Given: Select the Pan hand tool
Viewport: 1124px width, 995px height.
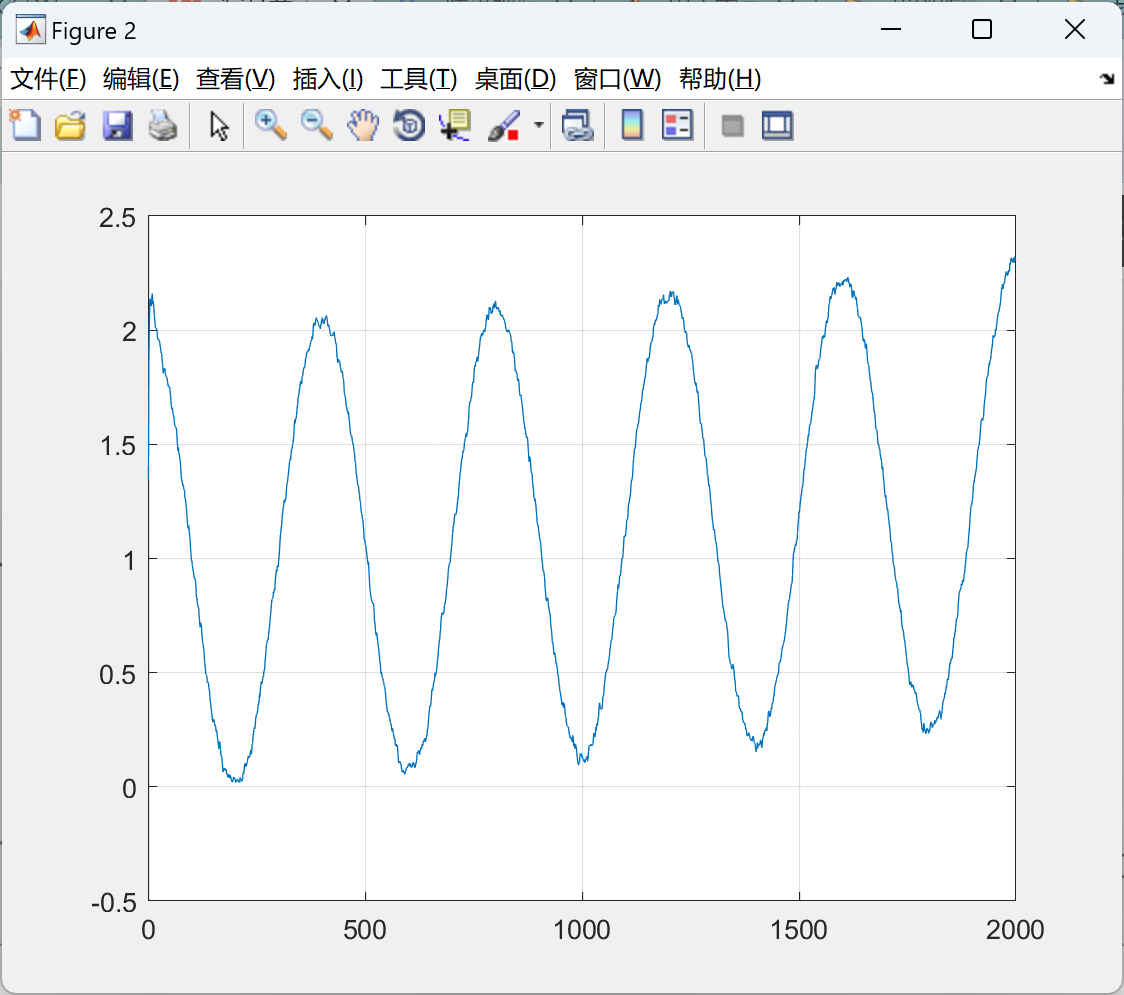Looking at the screenshot, I should pyautogui.click(x=363, y=125).
